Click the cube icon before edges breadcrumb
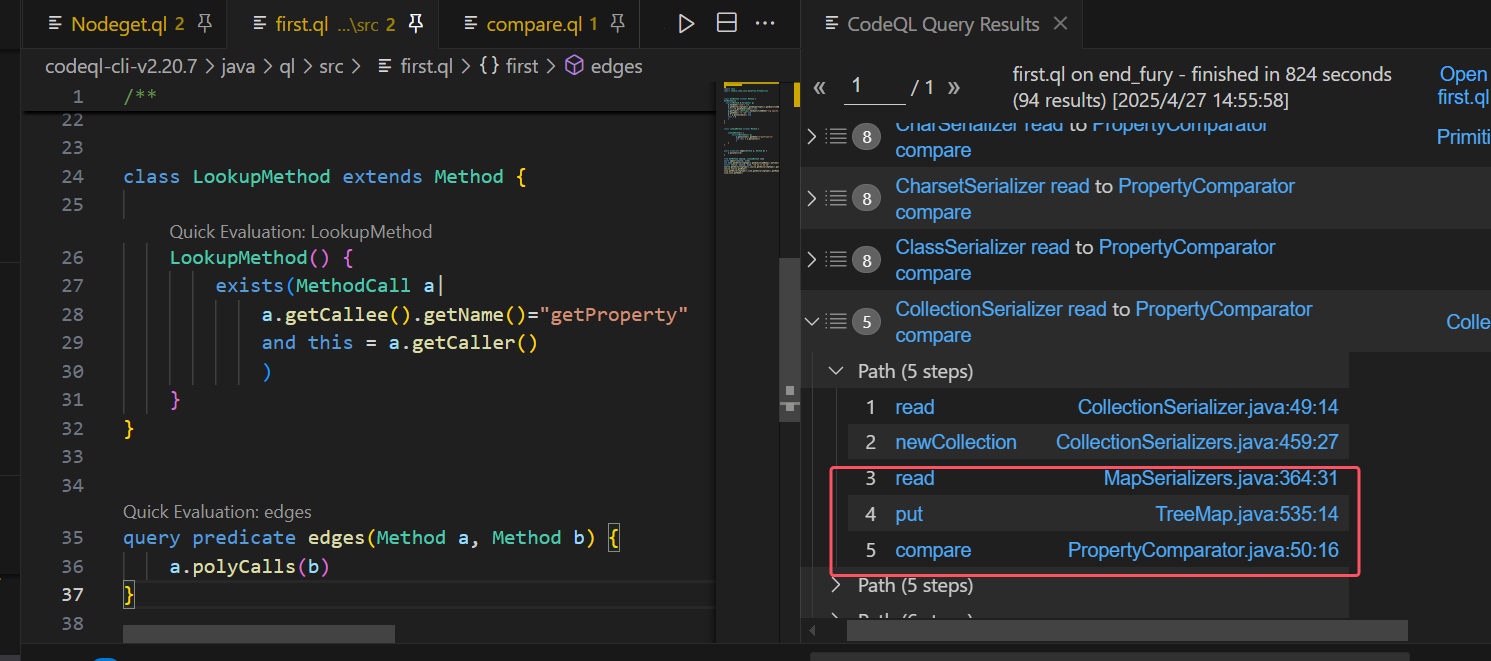Screen dimensions: 1491x661 coord(574,66)
